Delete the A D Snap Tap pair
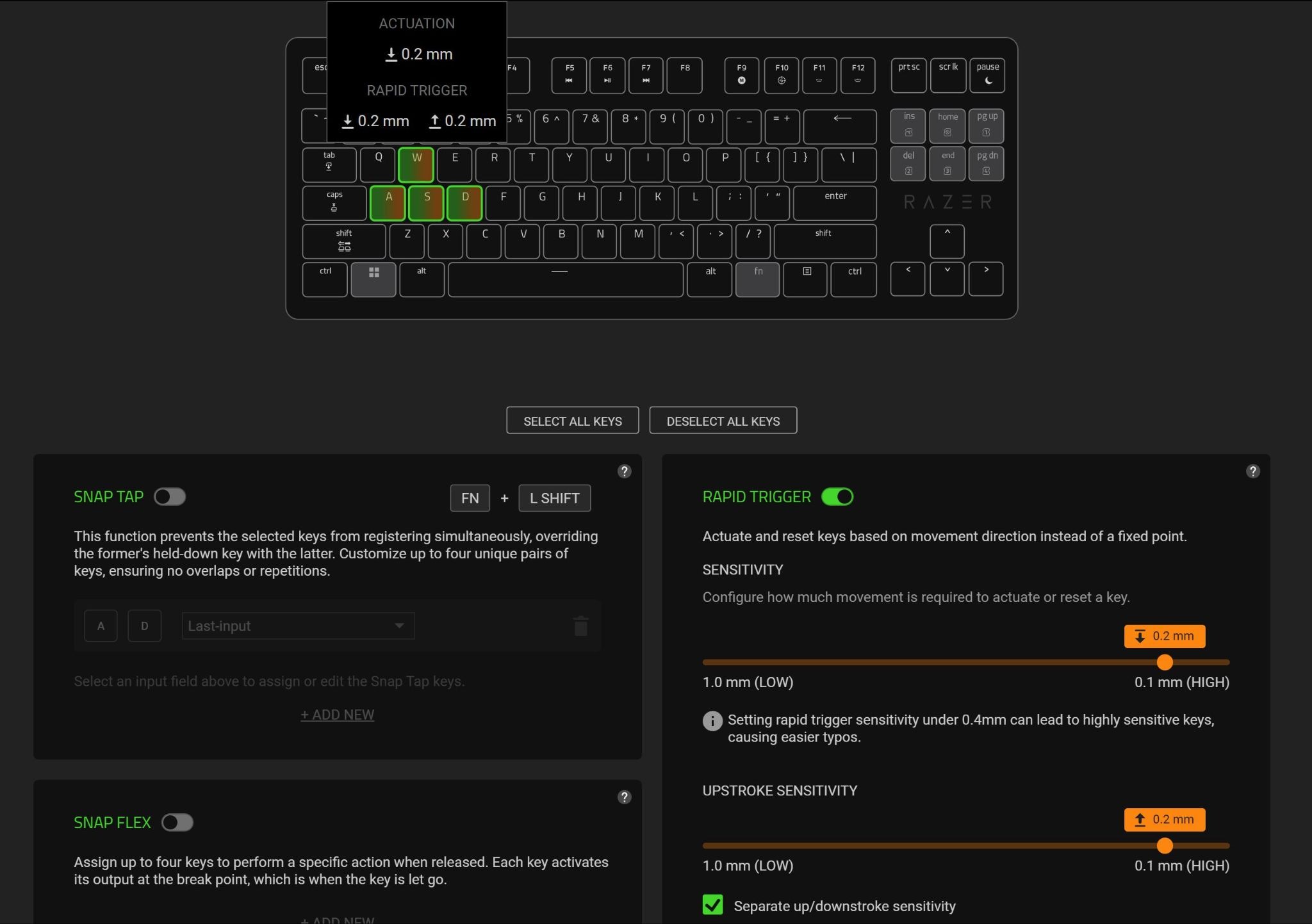 click(580, 626)
